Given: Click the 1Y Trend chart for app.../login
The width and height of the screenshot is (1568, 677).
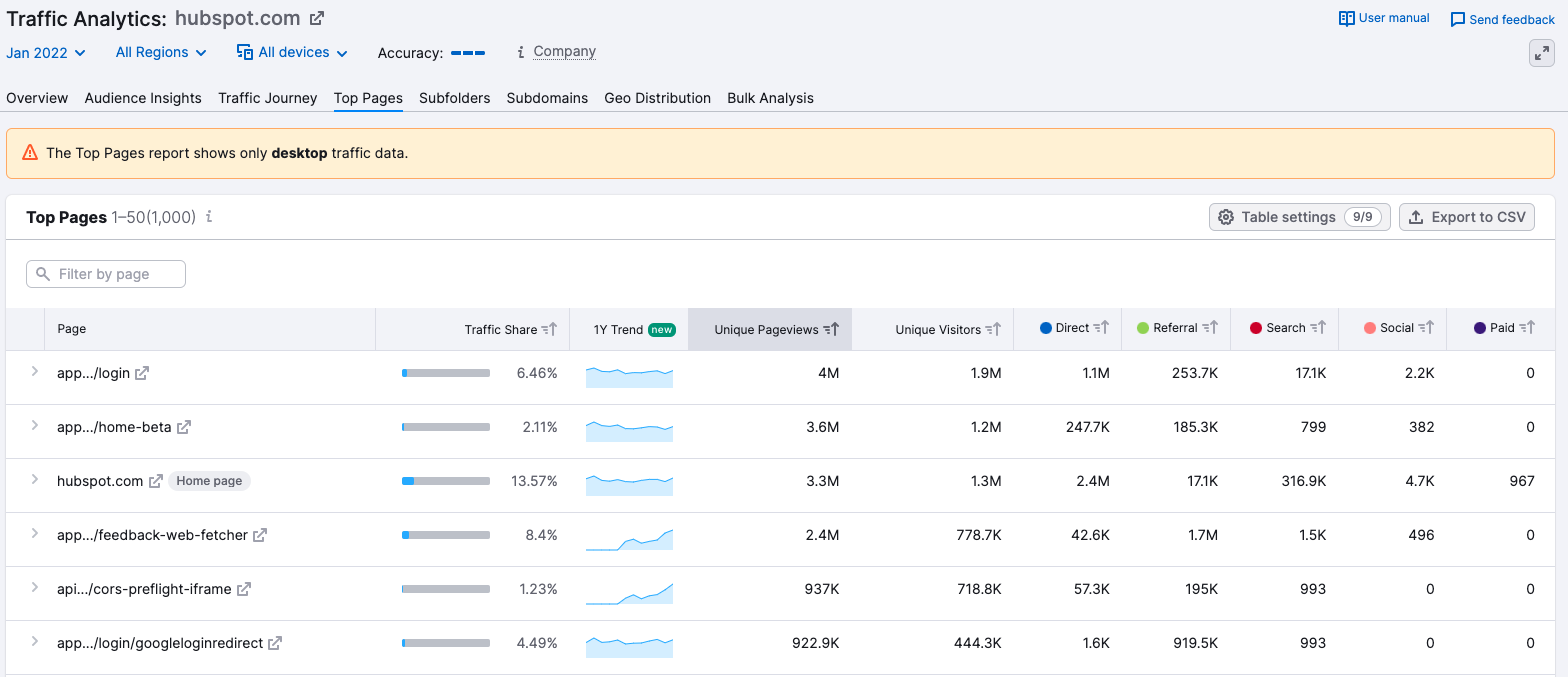Looking at the screenshot, I should pos(629,377).
